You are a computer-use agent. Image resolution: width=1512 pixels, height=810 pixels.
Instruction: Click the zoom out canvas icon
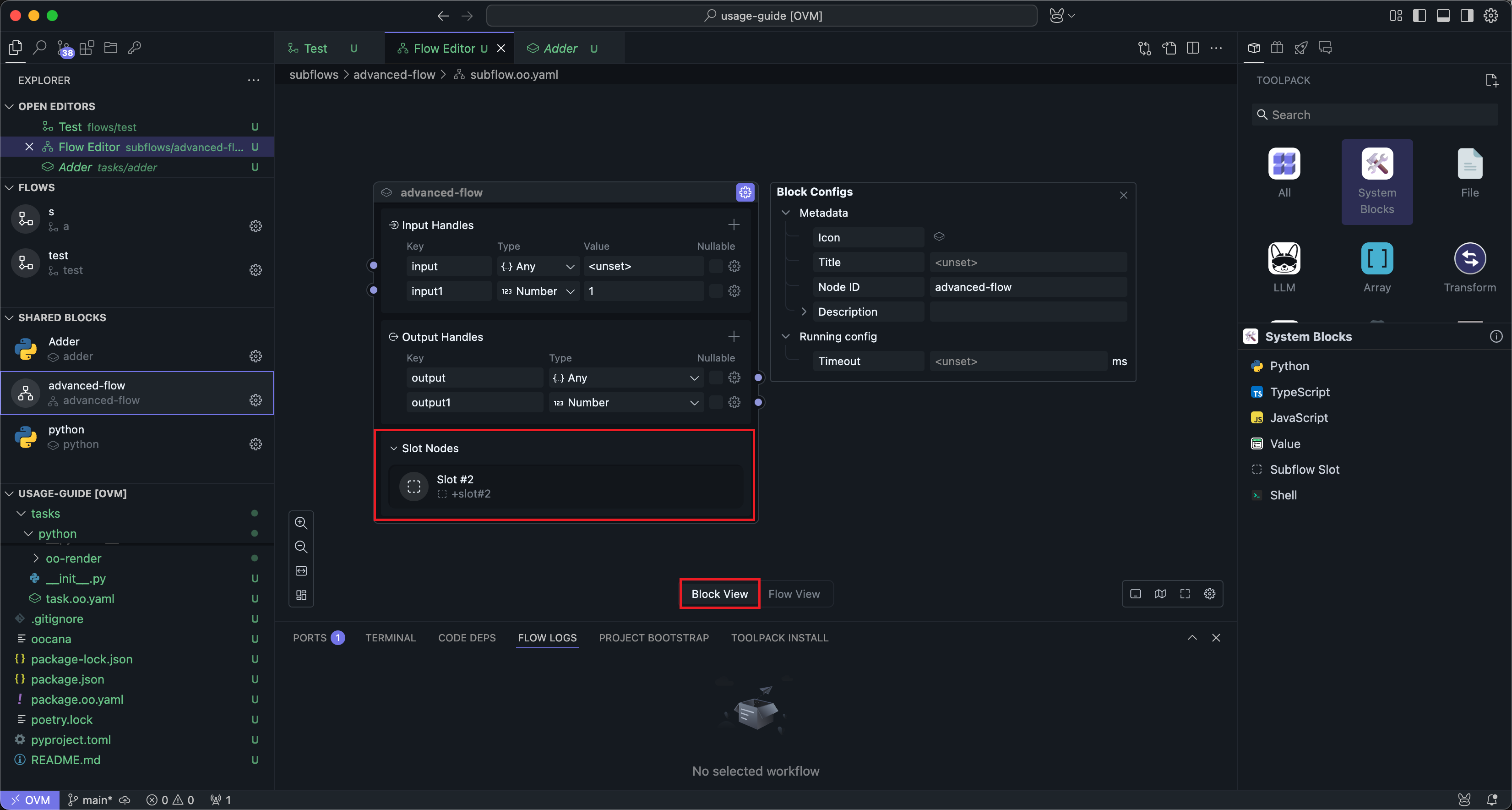click(301, 547)
